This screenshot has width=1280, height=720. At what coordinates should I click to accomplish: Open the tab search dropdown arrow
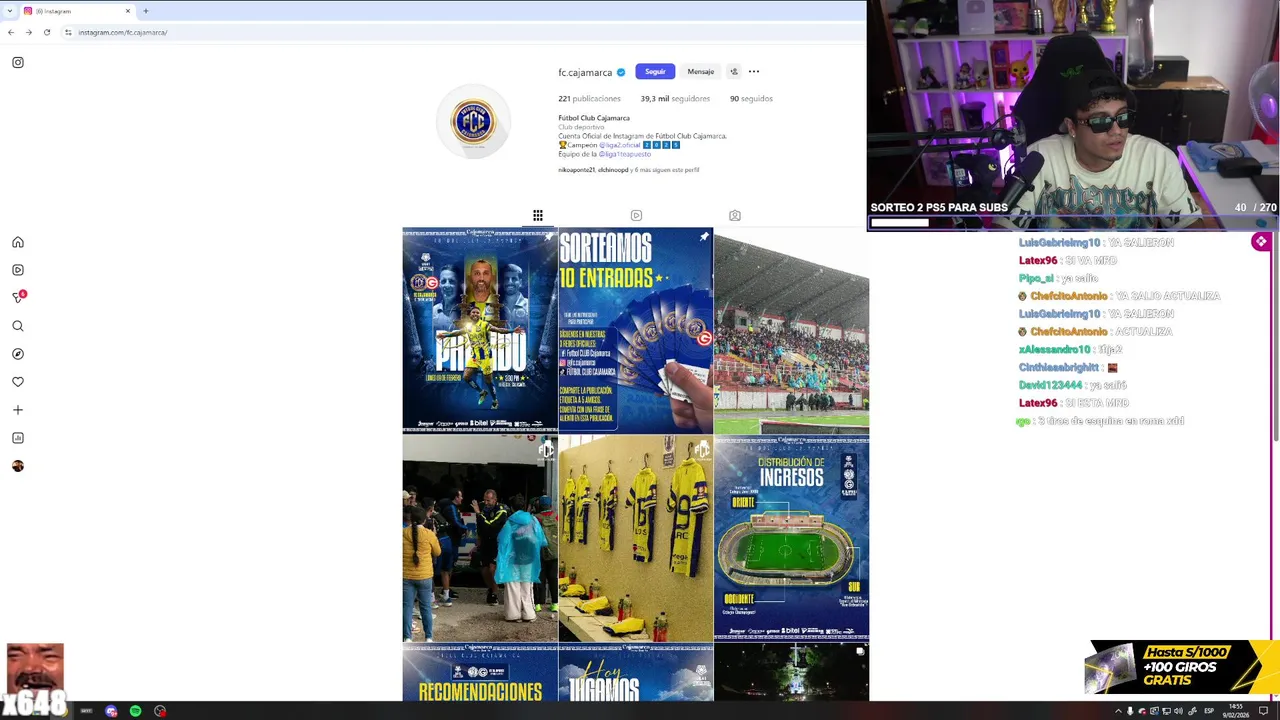(9, 11)
